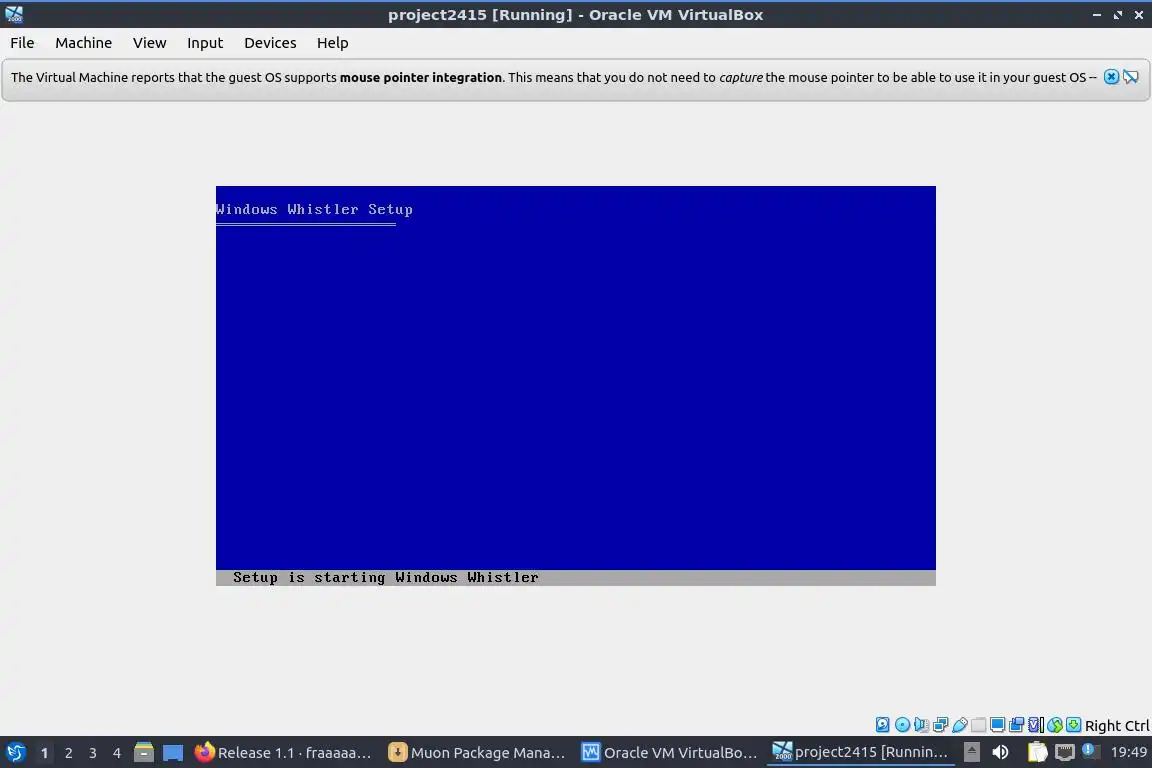Click the VirtualBox window icon in title bar
The height and width of the screenshot is (768, 1152).
14,14
